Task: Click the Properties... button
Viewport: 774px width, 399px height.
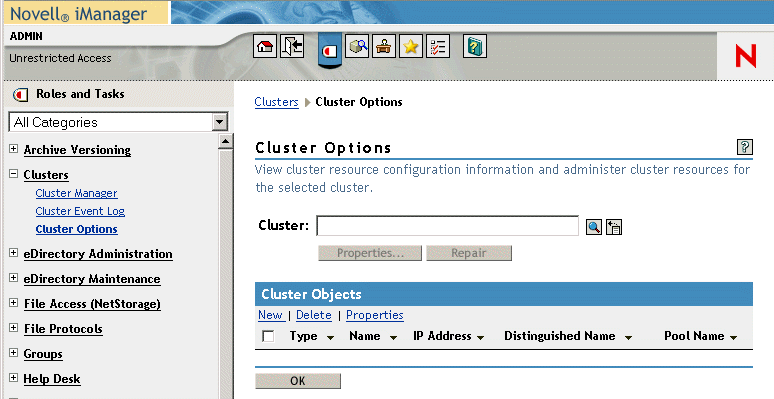Action: [370, 253]
